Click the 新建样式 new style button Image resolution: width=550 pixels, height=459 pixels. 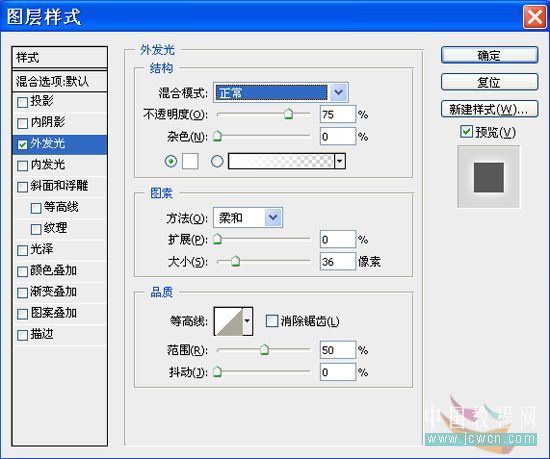489,109
